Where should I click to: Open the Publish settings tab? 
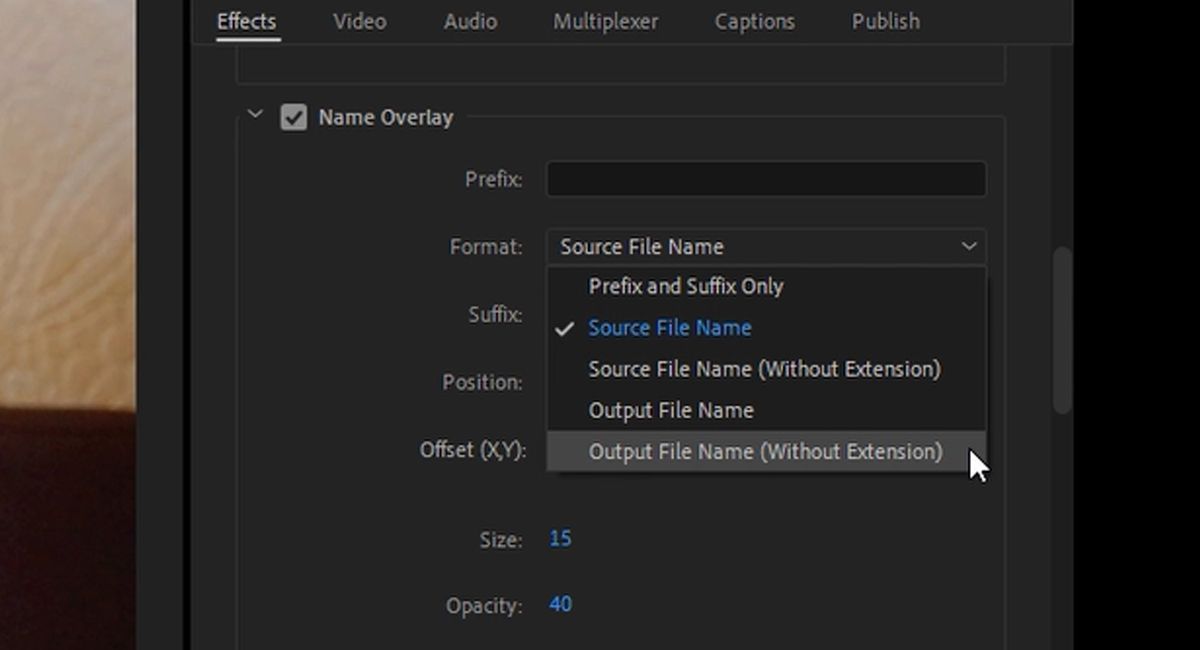(x=884, y=21)
